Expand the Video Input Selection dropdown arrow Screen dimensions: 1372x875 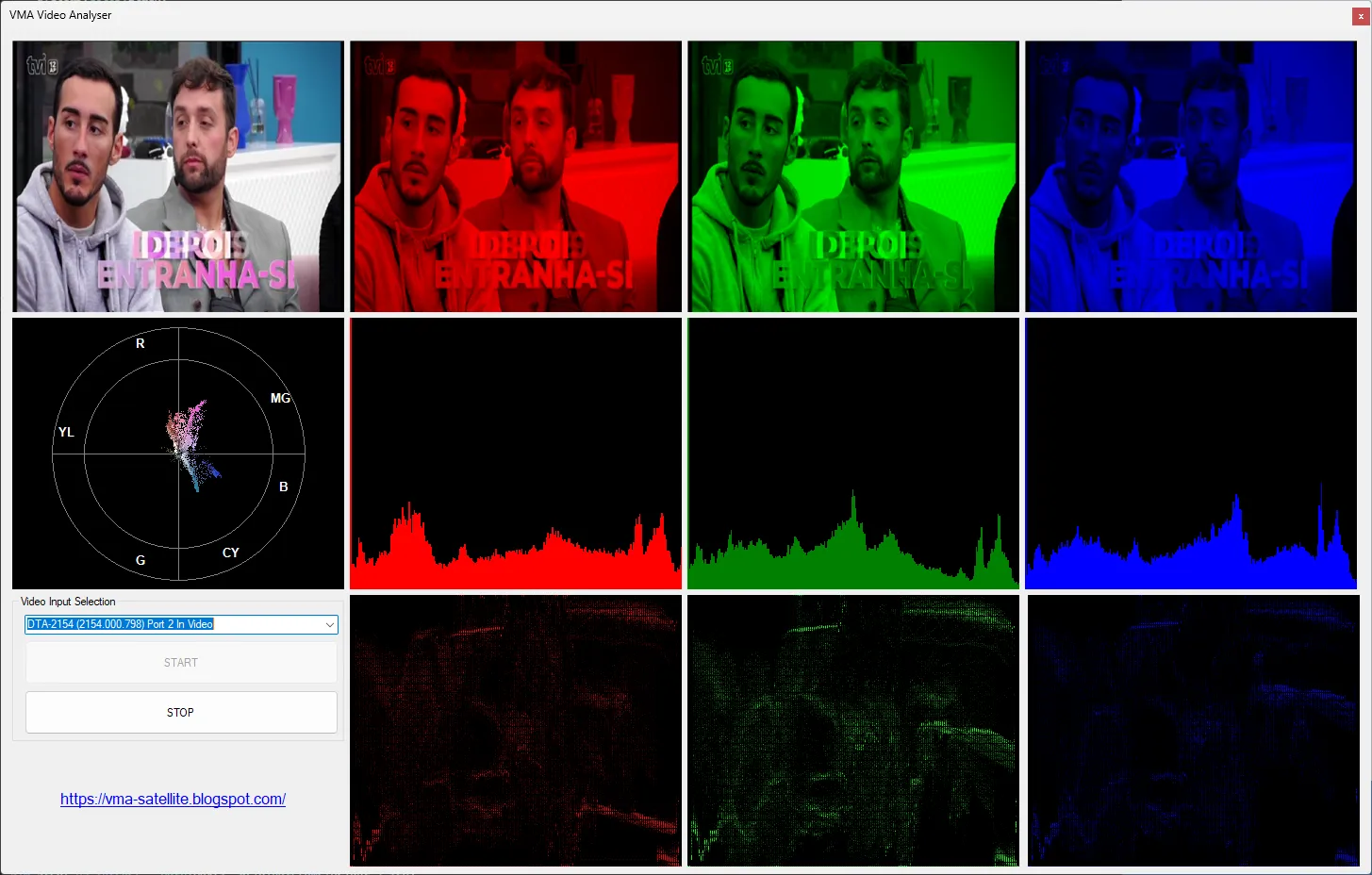tap(329, 624)
